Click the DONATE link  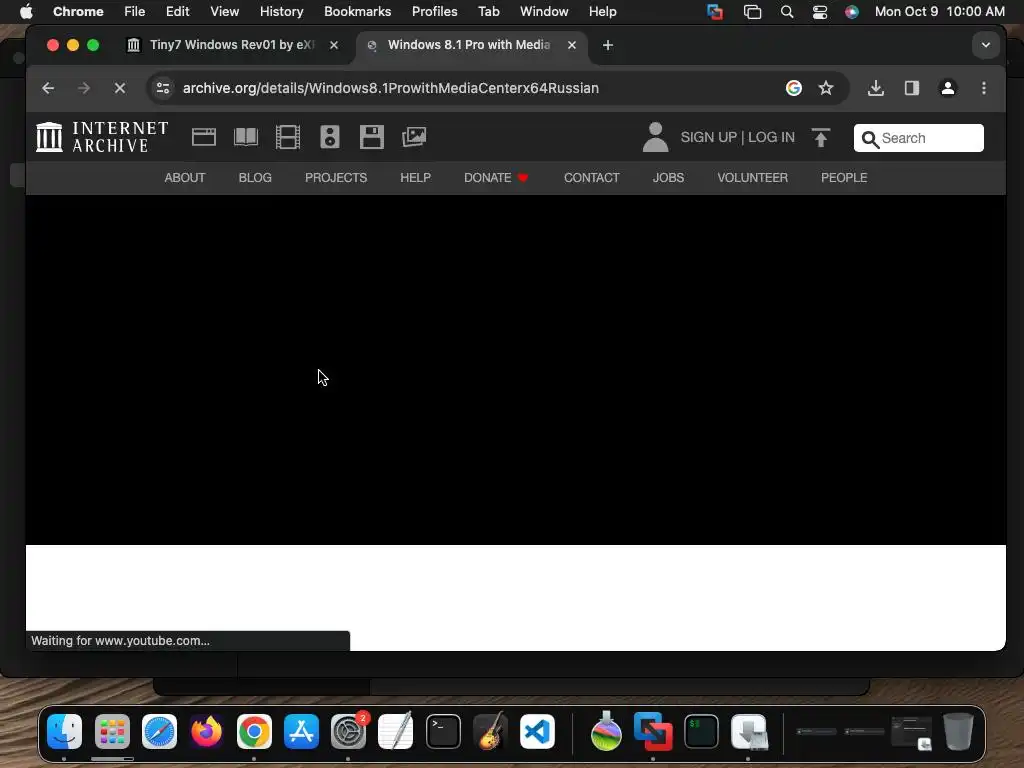click(x=496, y=178)
